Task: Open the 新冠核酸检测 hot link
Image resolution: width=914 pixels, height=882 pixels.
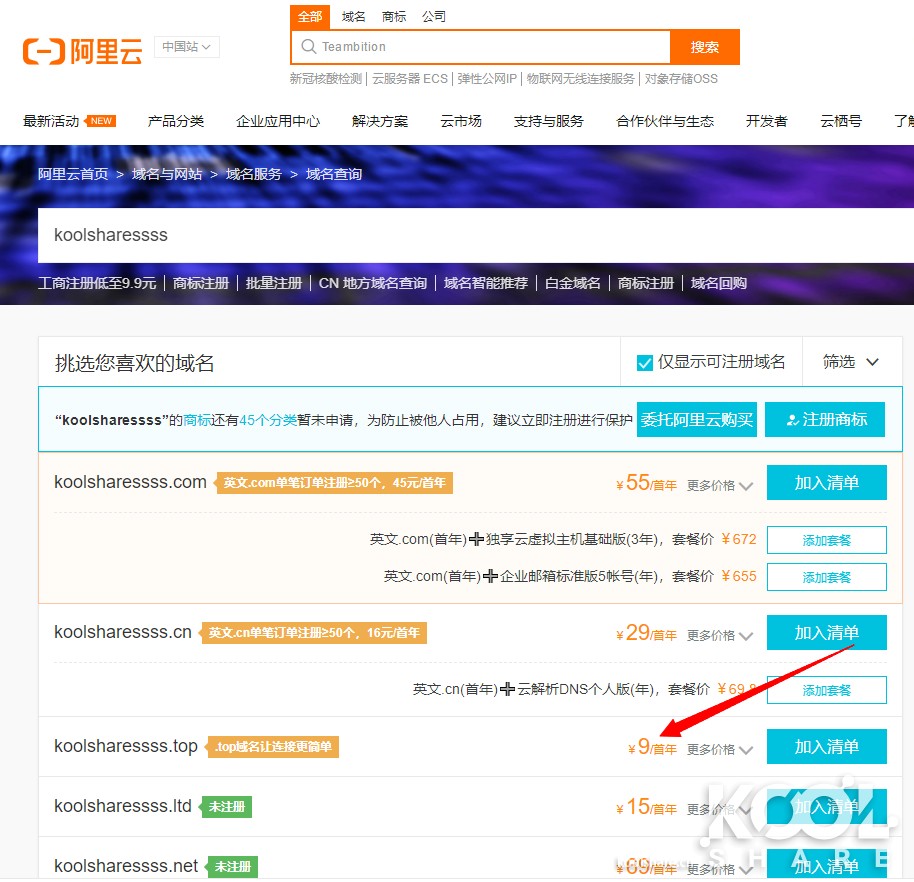Action: 326,79
